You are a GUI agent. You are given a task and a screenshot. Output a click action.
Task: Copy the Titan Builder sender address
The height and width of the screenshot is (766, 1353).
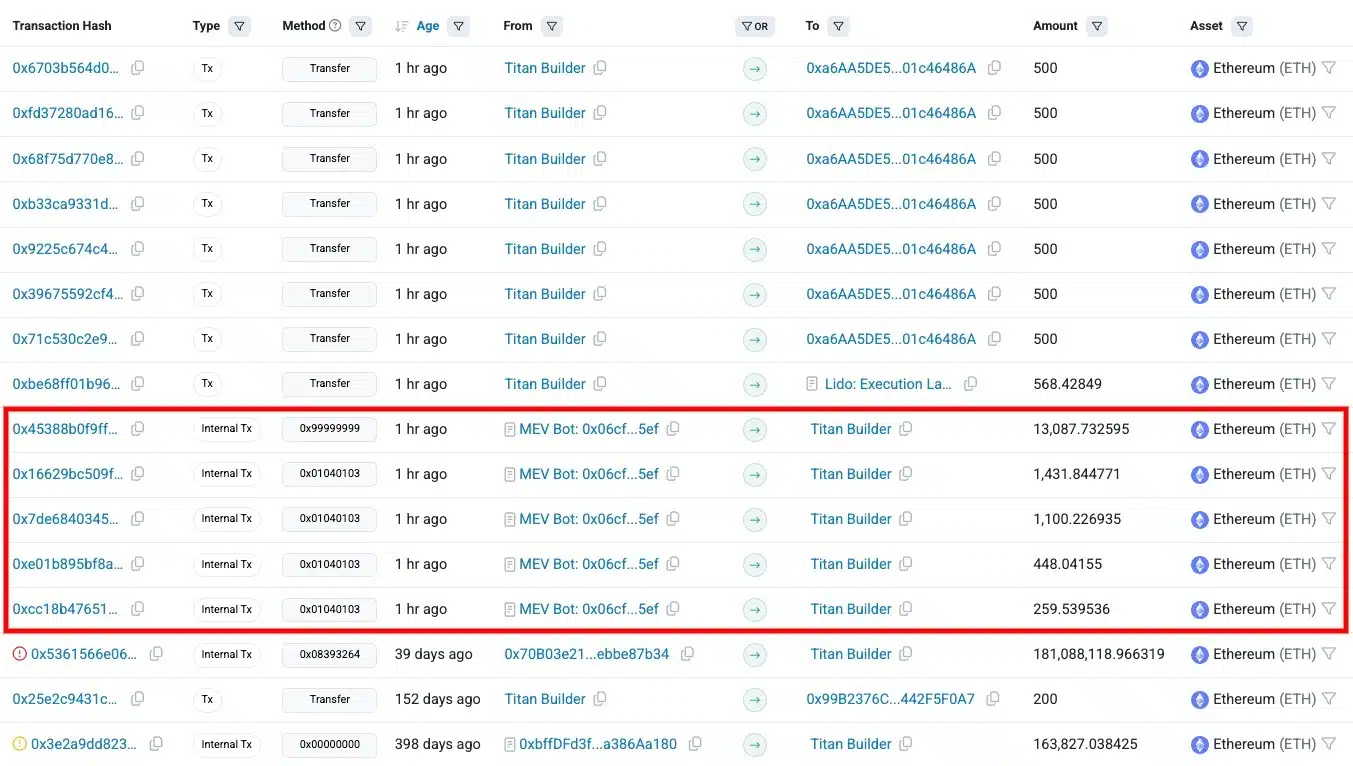coord(599,68)
